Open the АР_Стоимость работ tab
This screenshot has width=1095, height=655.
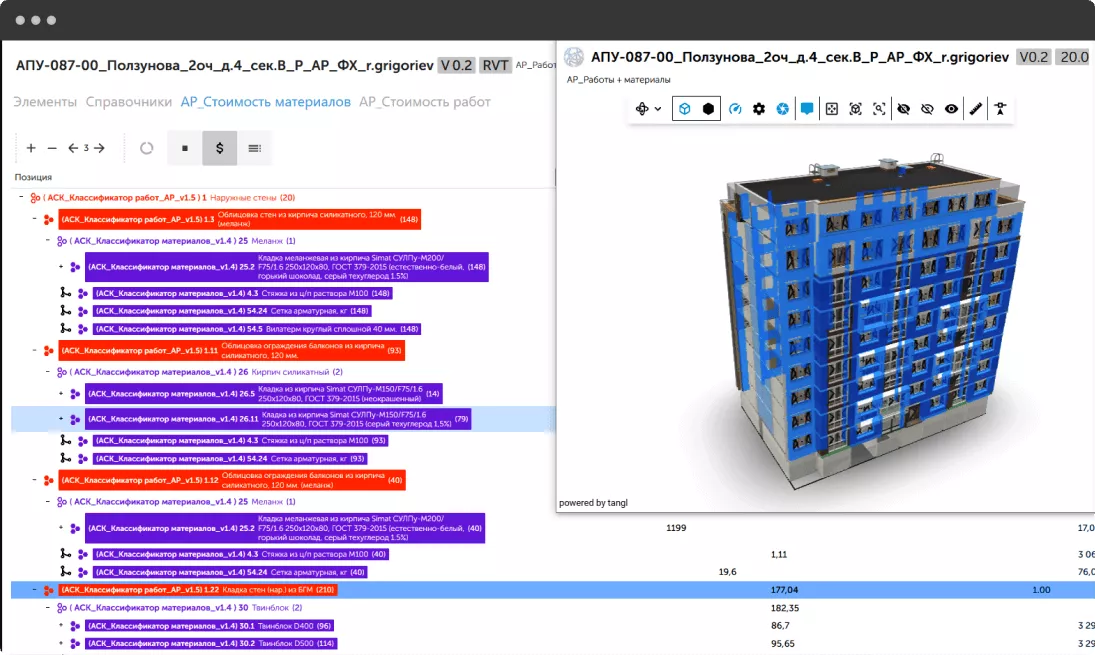(425, 102)
